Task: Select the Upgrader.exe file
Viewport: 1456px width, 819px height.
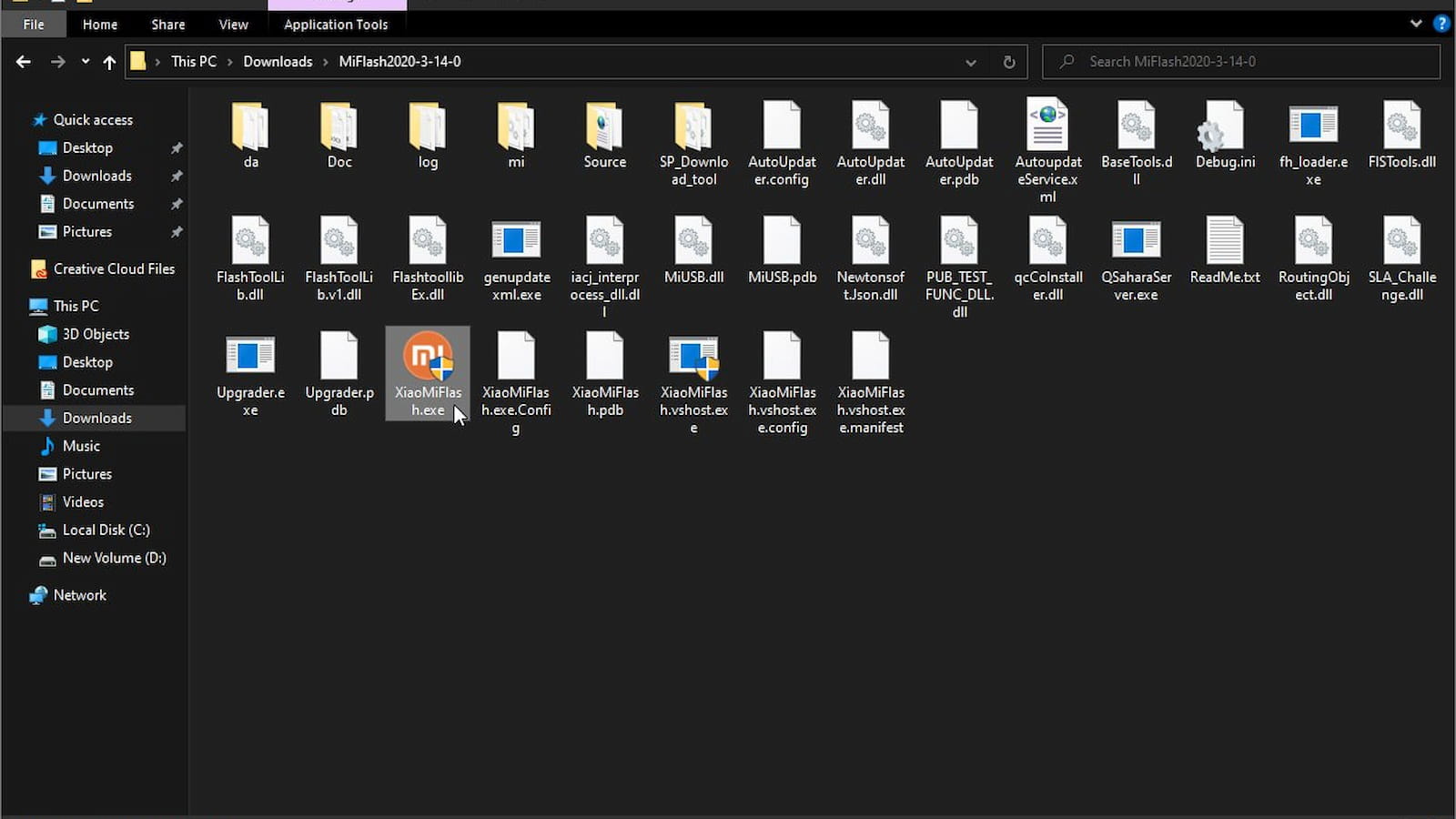Action: 250,357
